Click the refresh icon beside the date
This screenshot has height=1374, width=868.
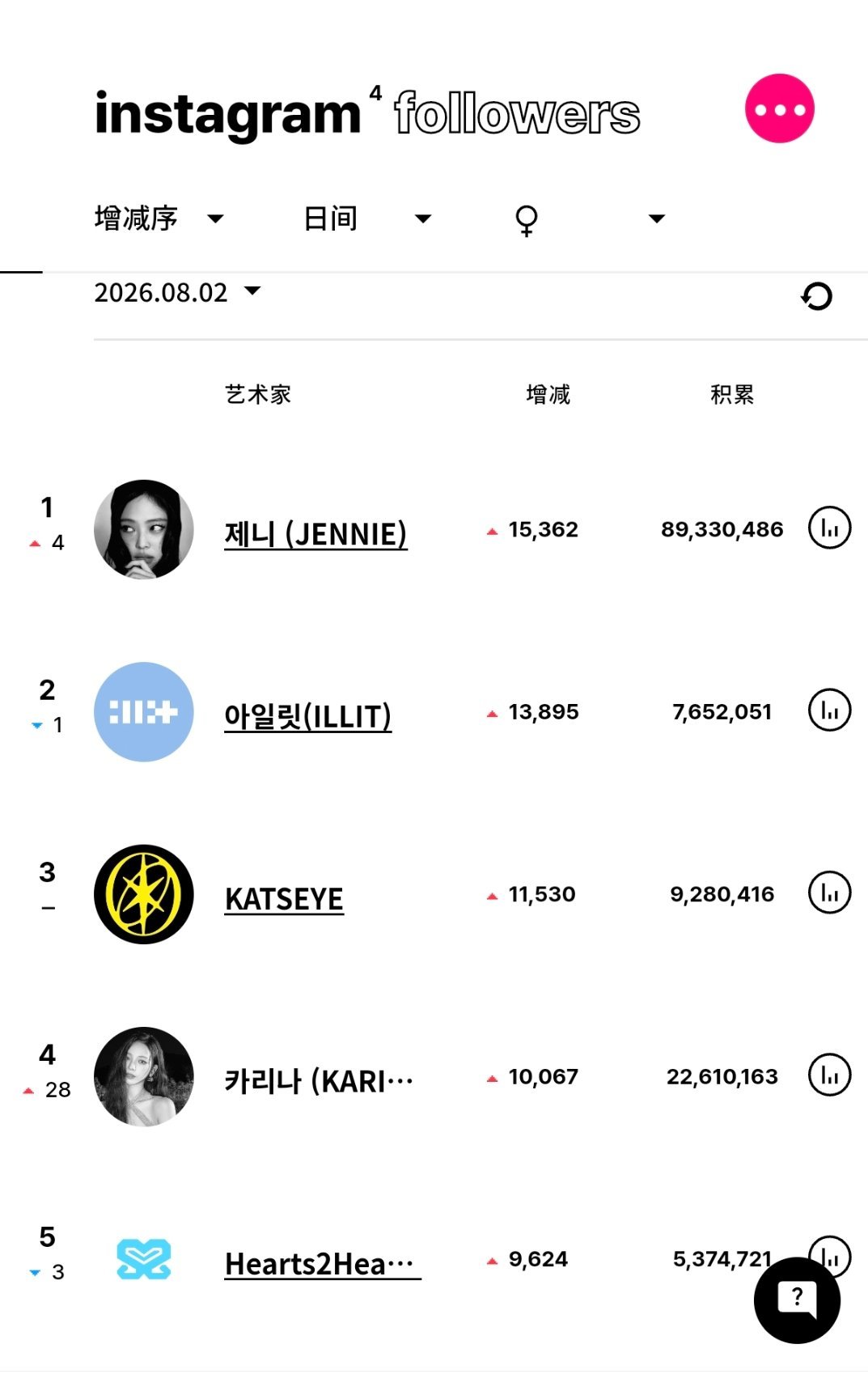pos(816,296)
